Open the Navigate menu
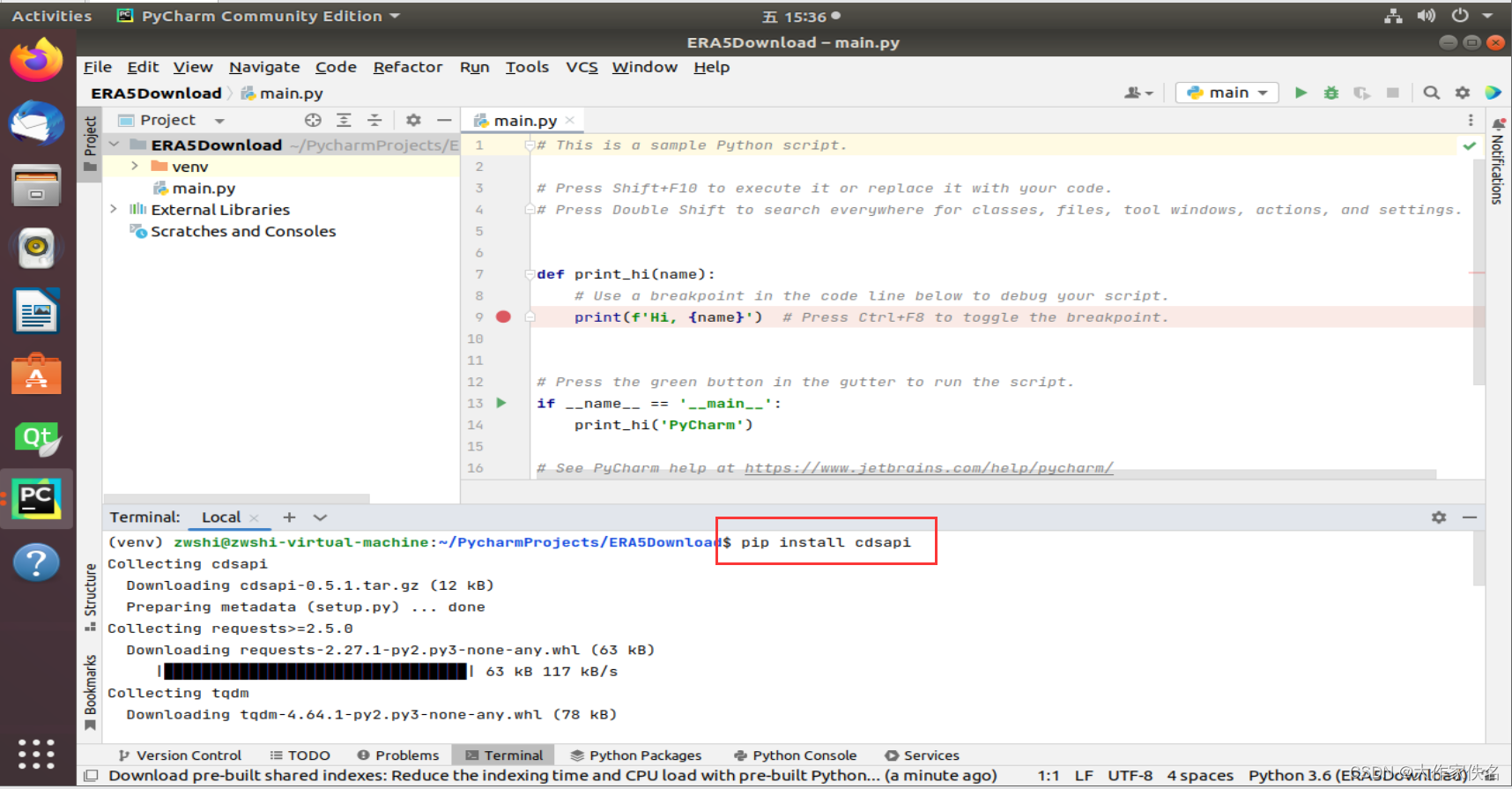The image size is (1512, 789). point(264,67)
